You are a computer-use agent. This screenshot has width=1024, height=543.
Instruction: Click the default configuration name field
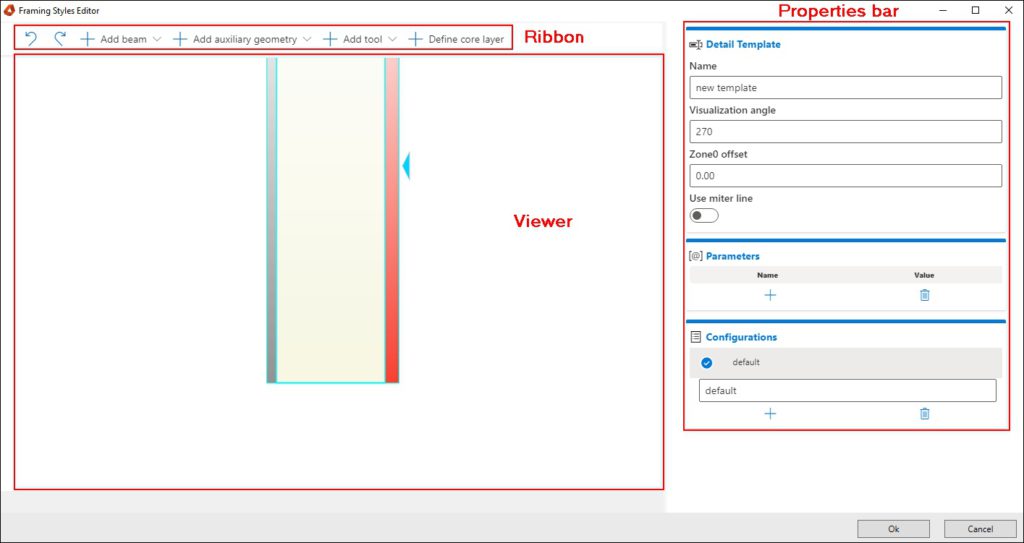[847, 391]
